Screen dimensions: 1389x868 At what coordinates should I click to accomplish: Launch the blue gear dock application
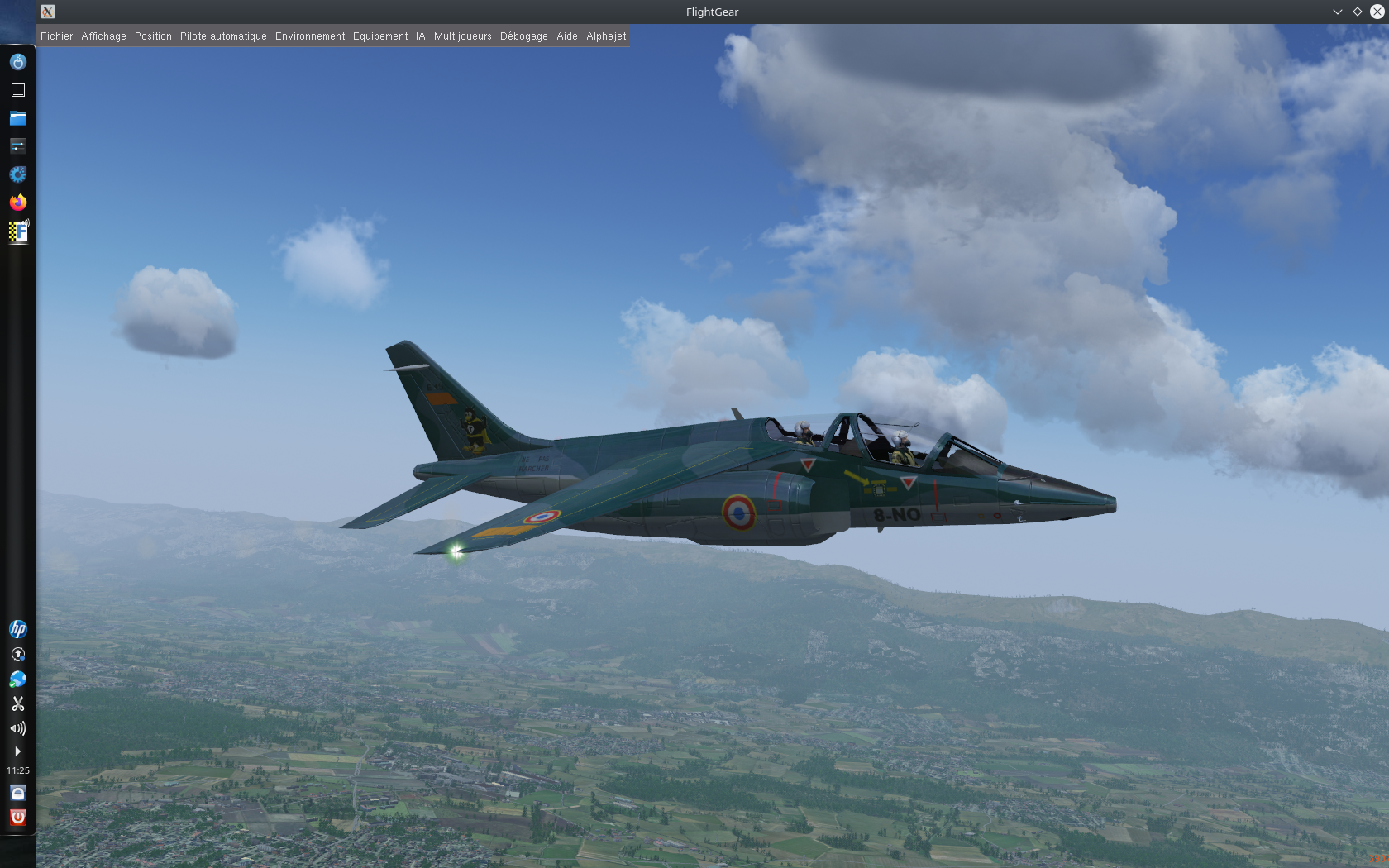(x=18, y=174)
